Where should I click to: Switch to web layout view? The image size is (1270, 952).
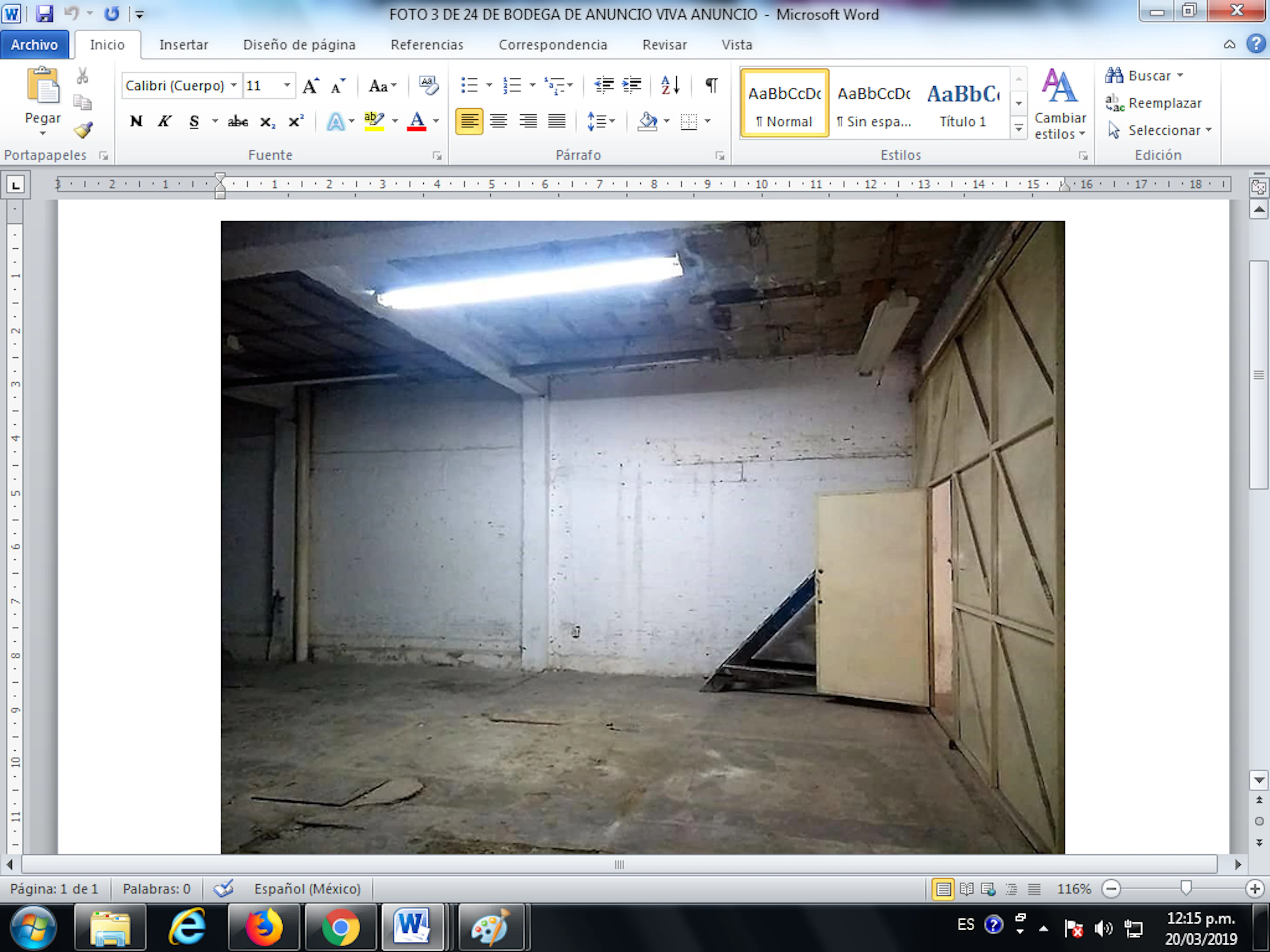pyautogui.click(x=988, y=889)
